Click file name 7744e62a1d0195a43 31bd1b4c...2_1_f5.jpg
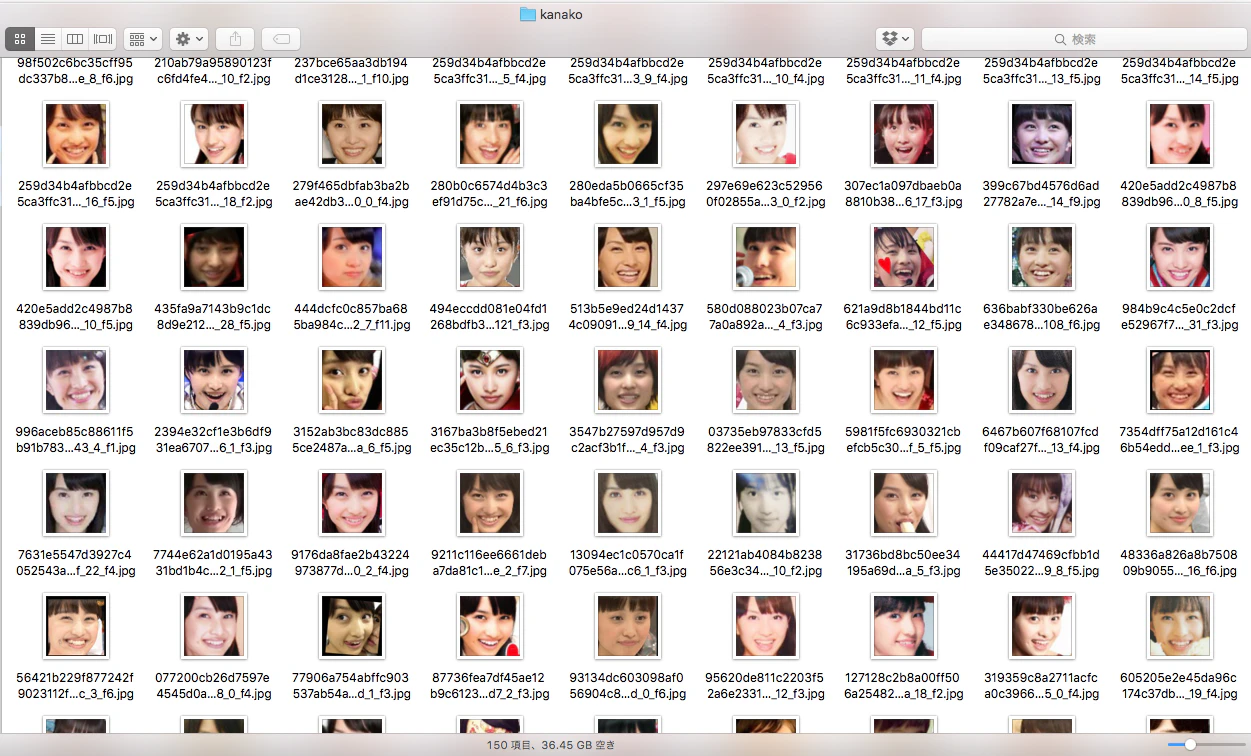1251x756 pixels. 214,563
